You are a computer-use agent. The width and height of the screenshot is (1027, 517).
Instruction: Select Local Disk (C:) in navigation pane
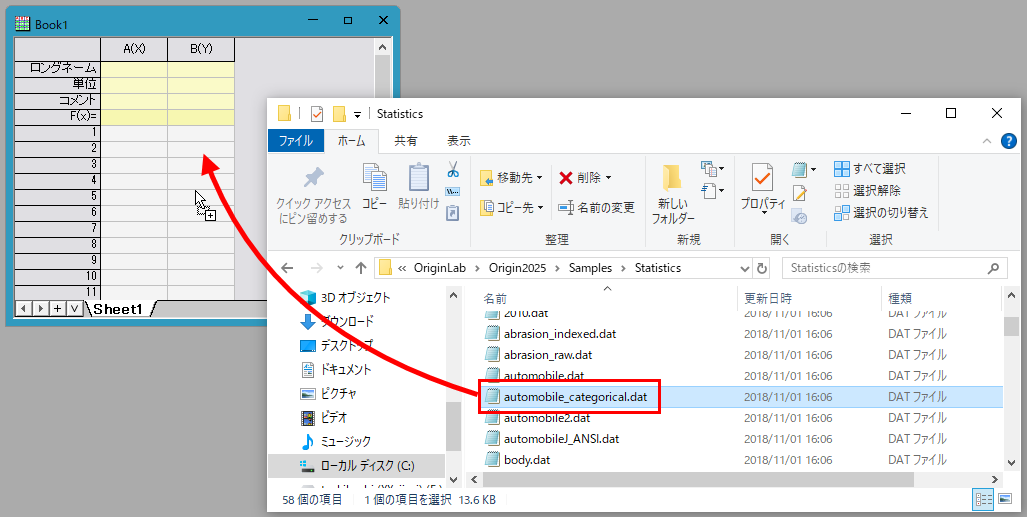[x=366, y=466]
